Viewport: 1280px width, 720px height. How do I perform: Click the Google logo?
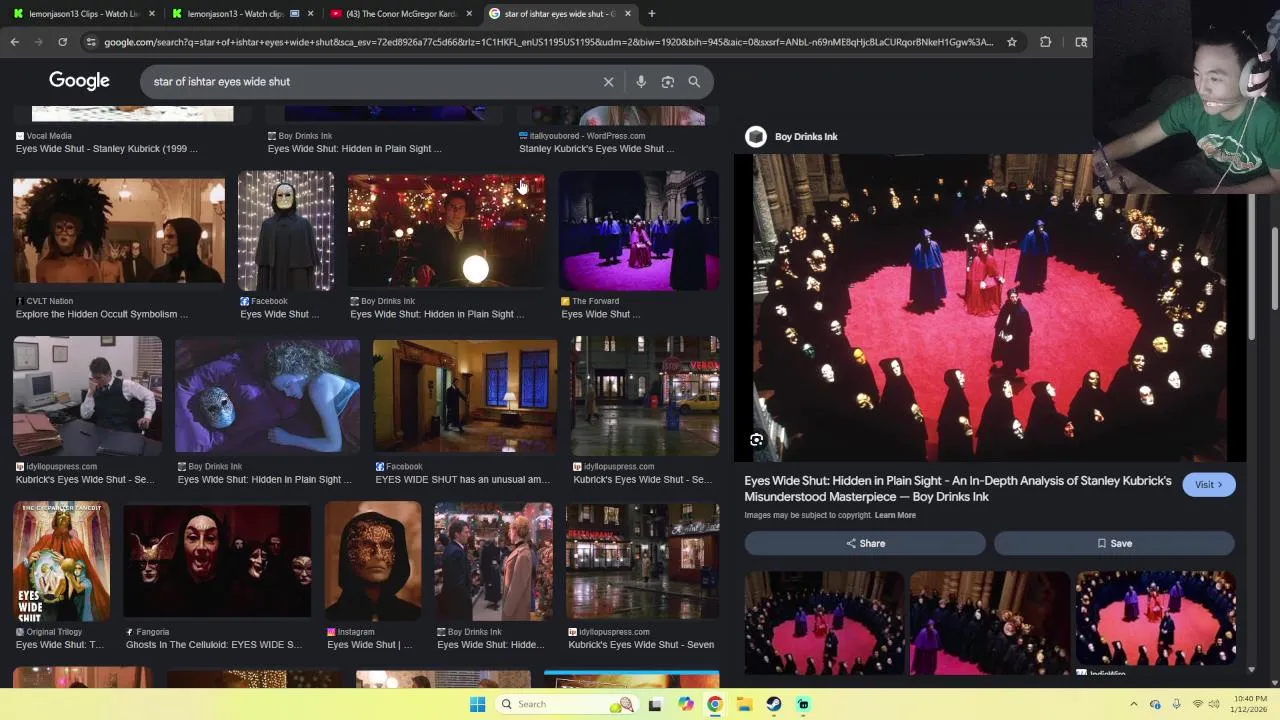click(x=79, y=81)
